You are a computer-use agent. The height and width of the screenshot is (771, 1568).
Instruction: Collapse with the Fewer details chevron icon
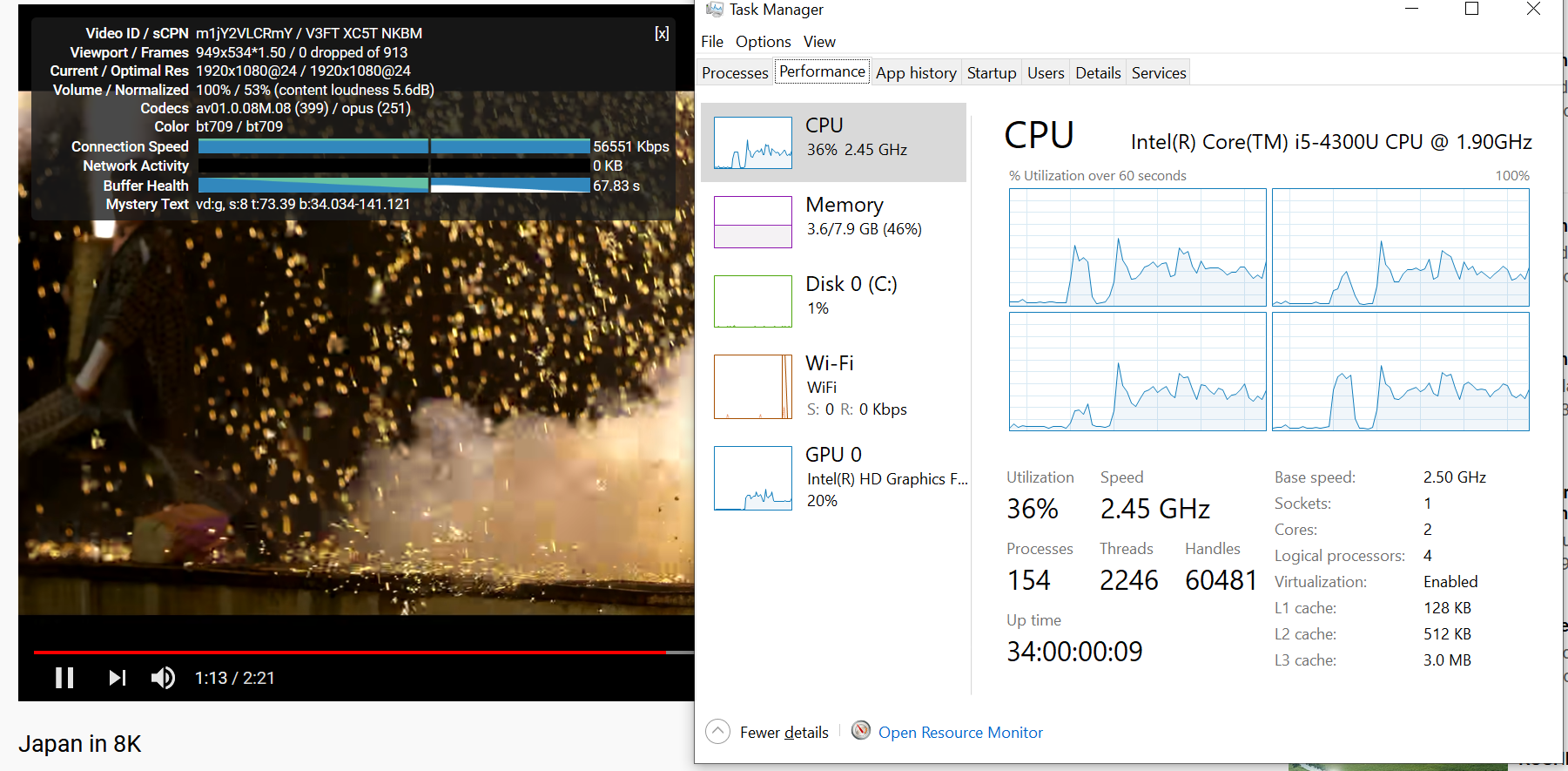click(717, 731)
